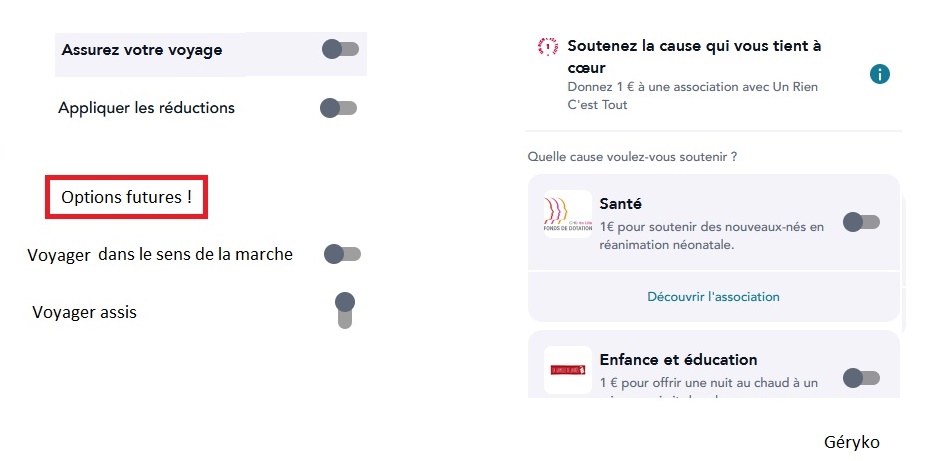Enable the Santé donation toggle

point(861,222)
